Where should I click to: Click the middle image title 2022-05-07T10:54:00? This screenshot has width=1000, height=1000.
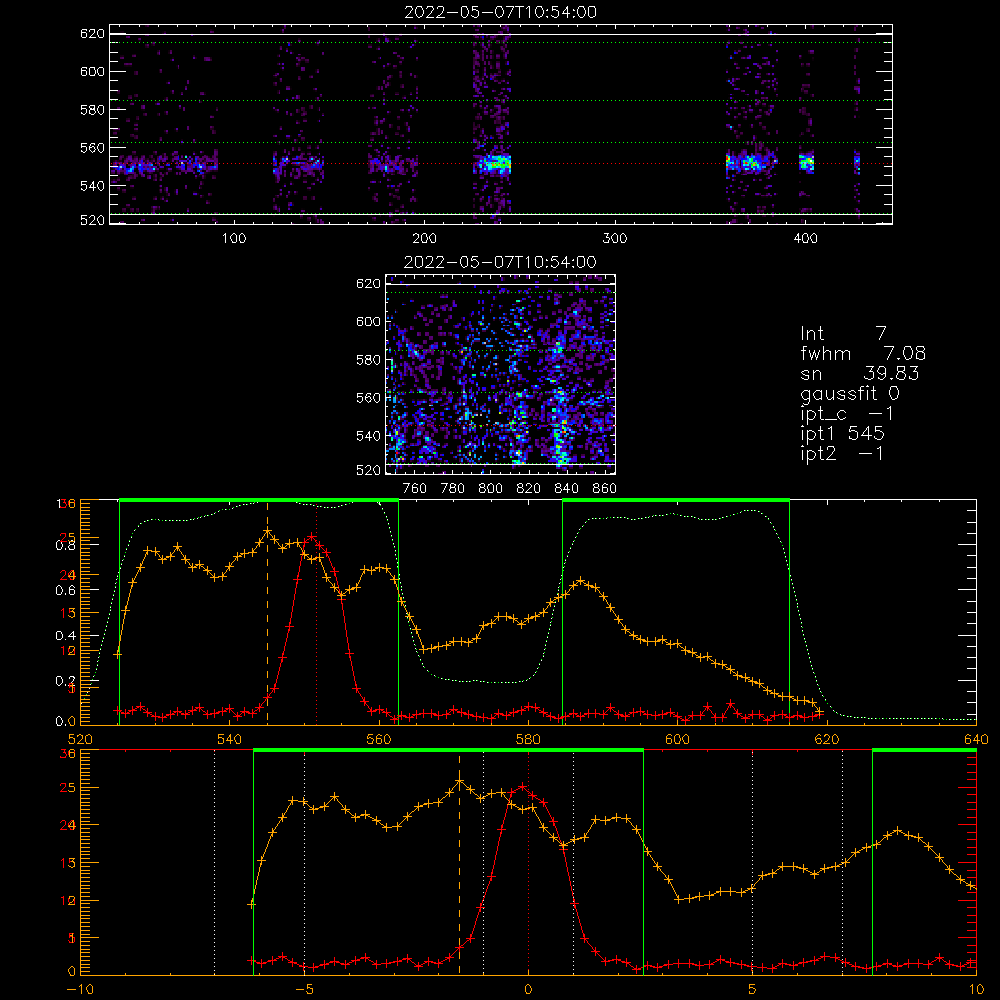(x=500, y=262)
